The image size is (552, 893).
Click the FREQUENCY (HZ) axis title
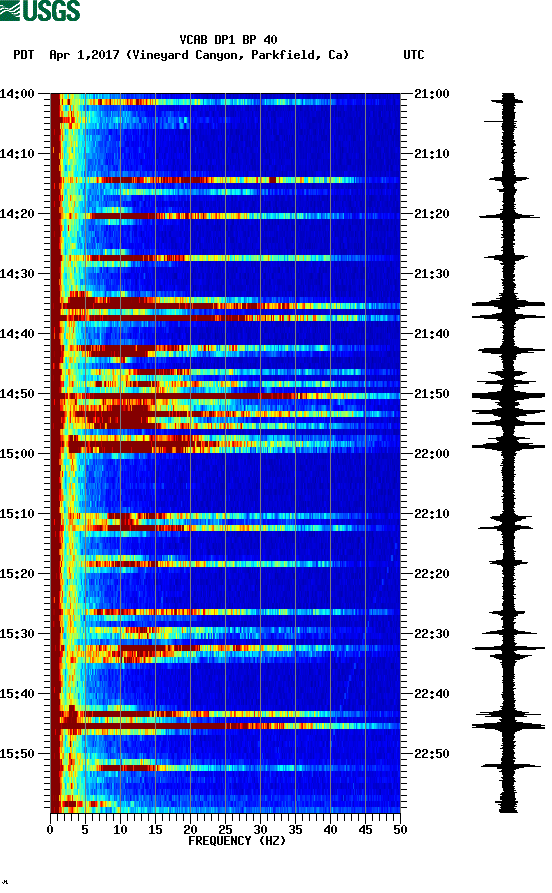pyautogui.click(x=237, y=841)
